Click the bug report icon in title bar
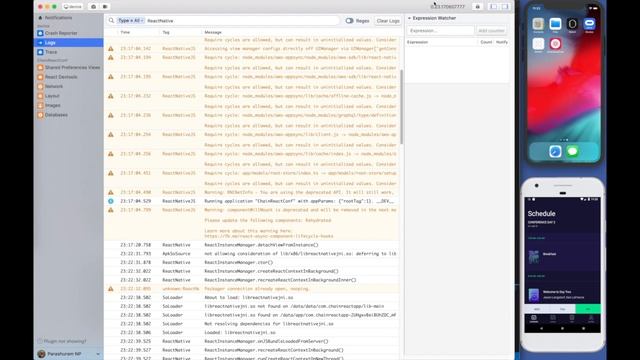The width and height of the screenshot is (640, 360). pyautogui.click(x=477, y=7)
